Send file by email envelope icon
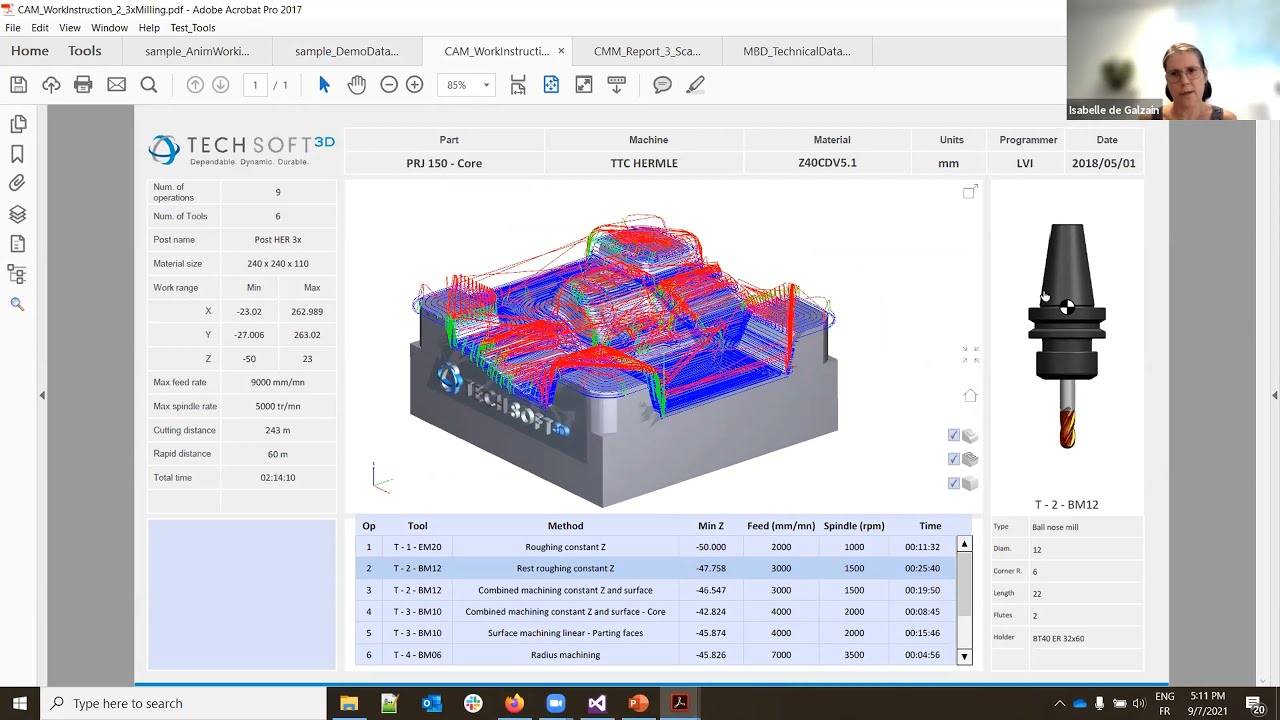 coord(116,85)
